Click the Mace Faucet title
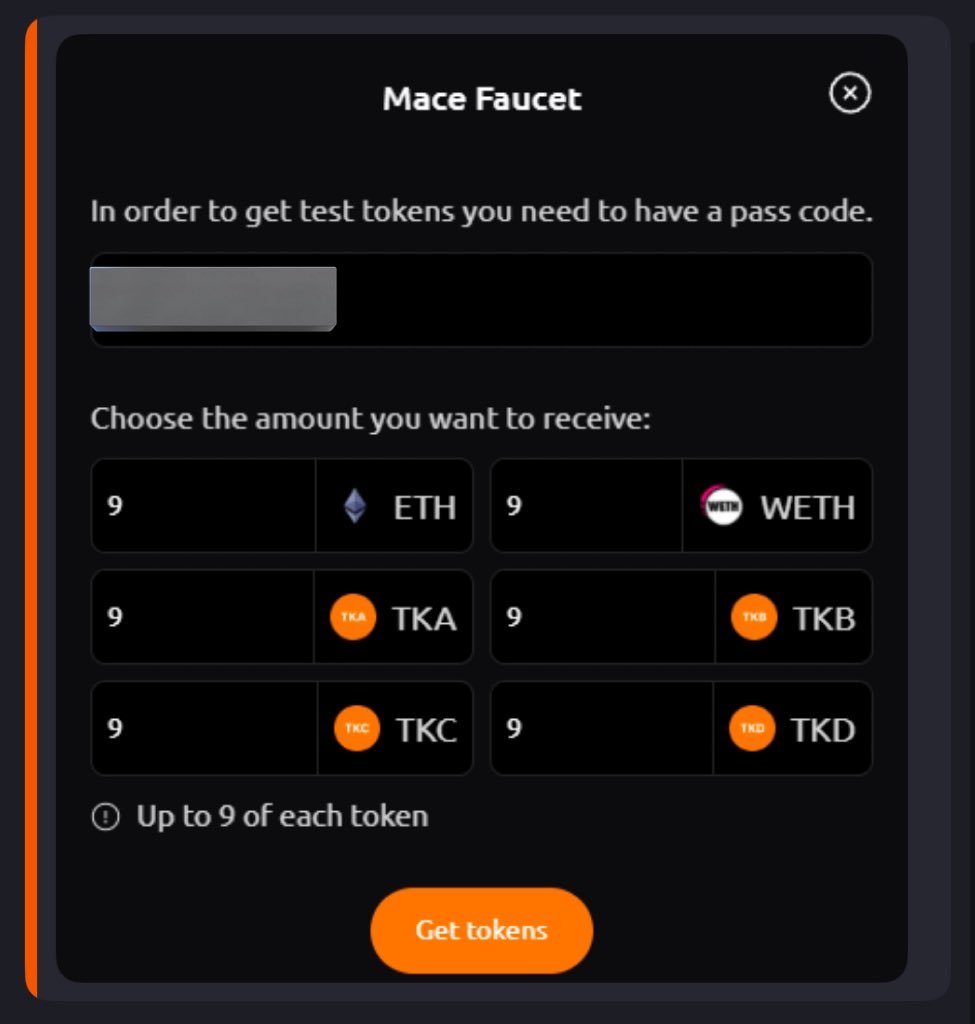 482,99
